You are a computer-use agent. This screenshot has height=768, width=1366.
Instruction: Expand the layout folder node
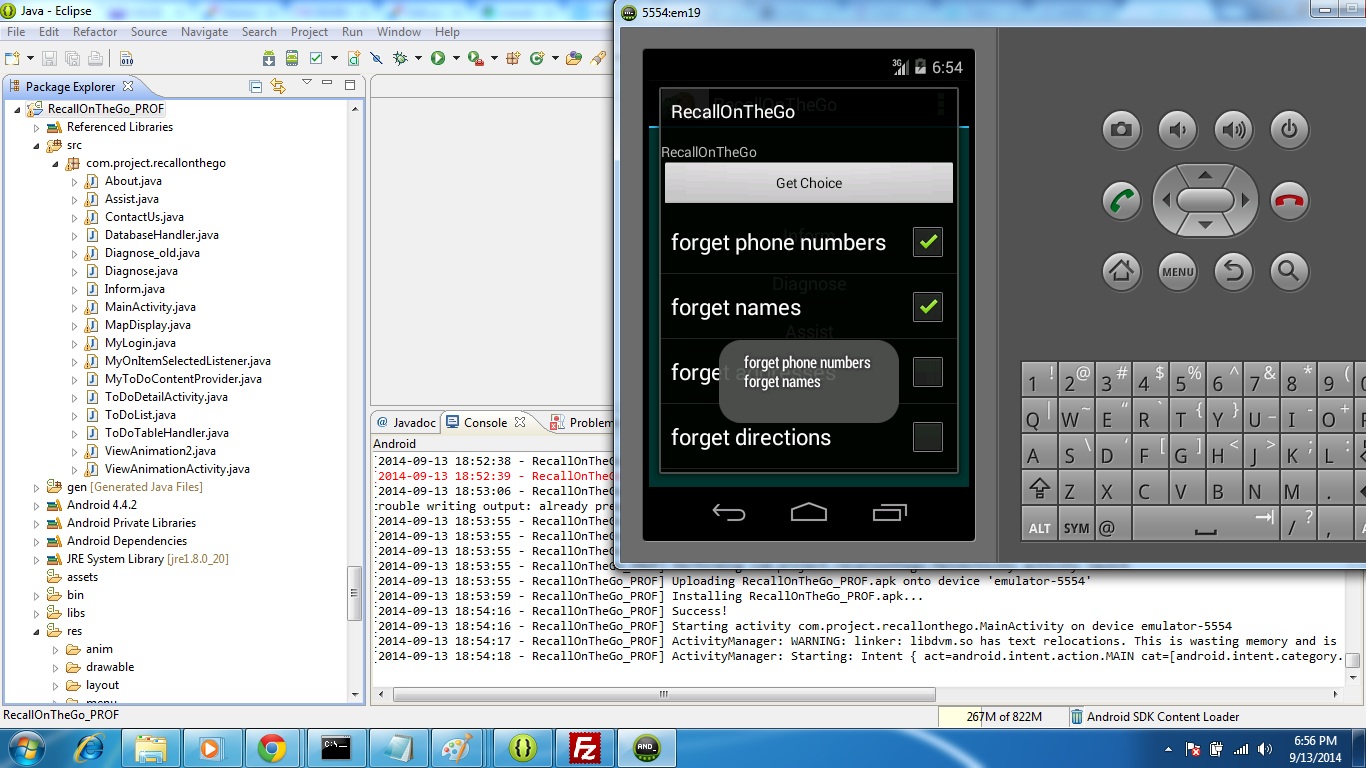(x=56, y=686)
